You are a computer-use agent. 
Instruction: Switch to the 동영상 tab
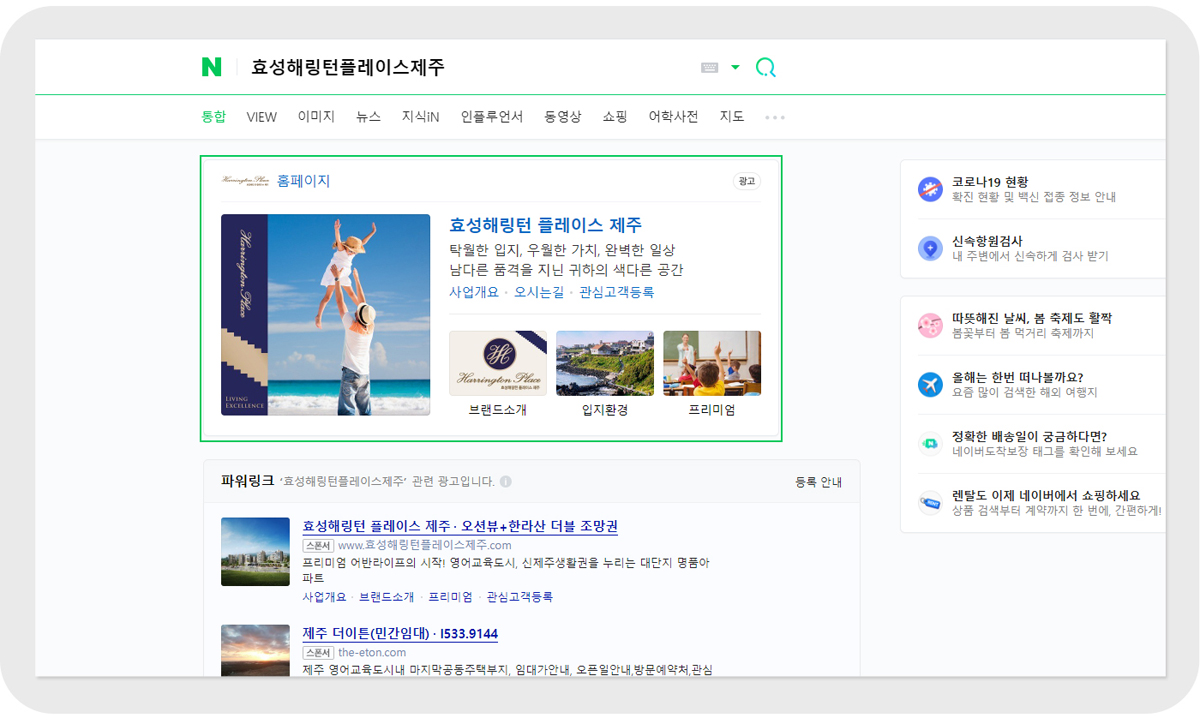pos(563,117)
